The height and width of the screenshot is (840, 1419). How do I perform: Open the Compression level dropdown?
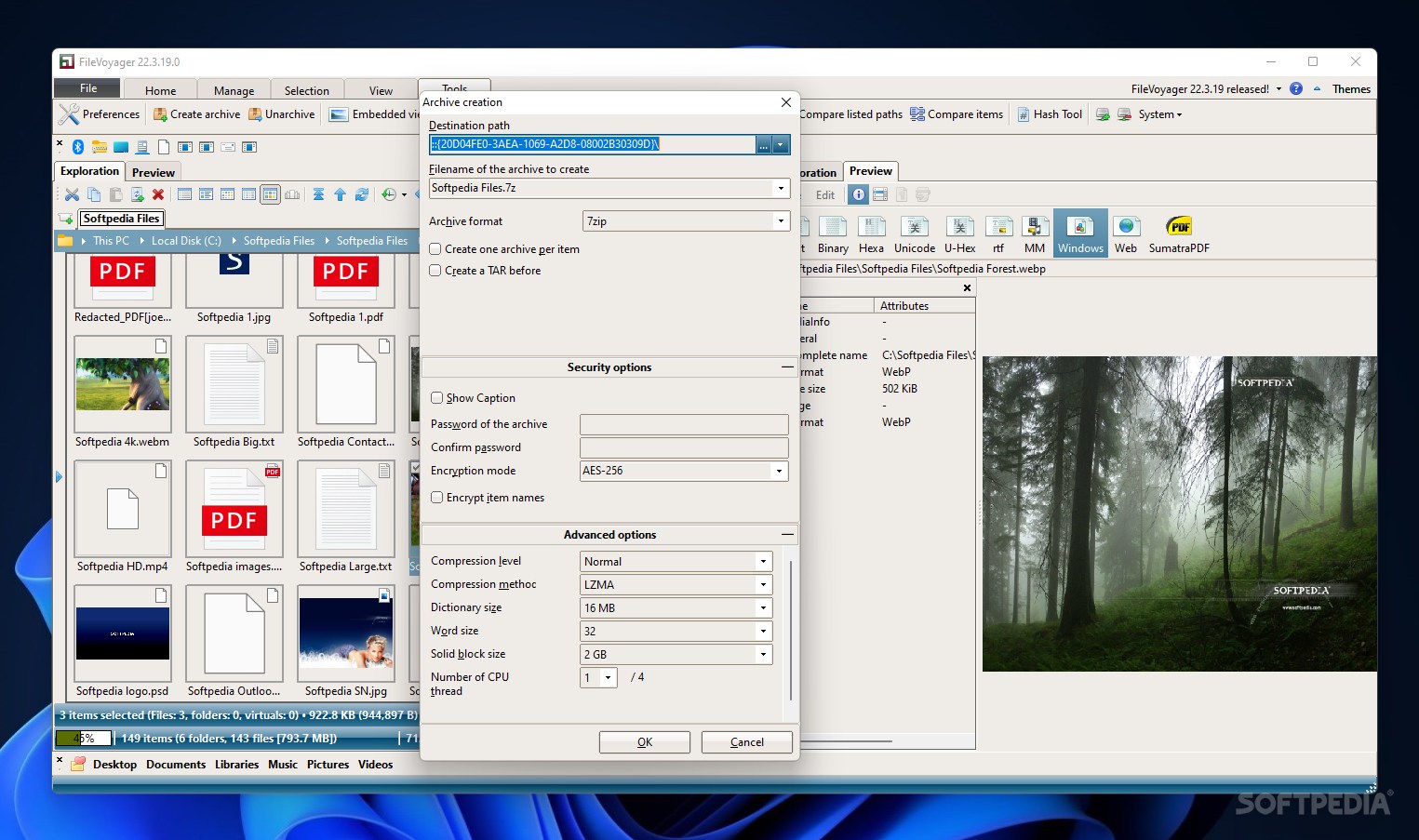pyautogui.click(x=763, y=562)
